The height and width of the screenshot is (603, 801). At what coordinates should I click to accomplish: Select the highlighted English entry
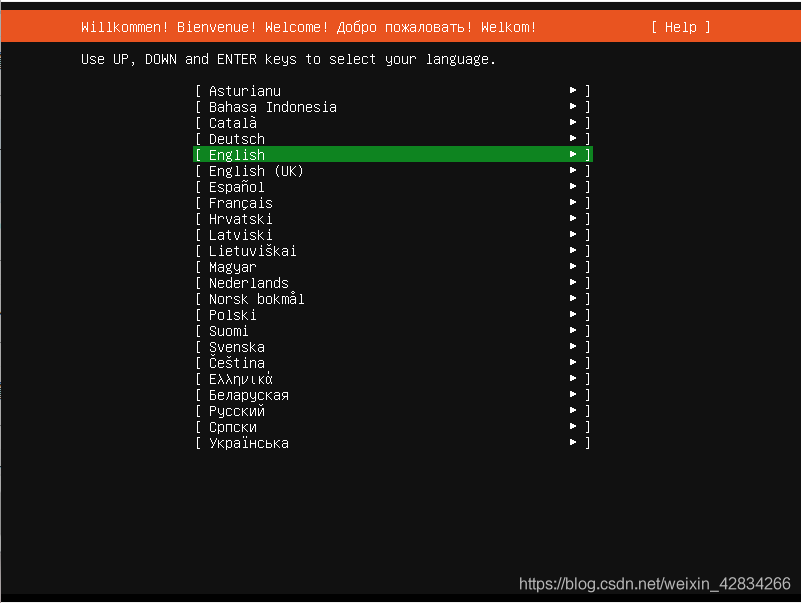pos(393,154)
